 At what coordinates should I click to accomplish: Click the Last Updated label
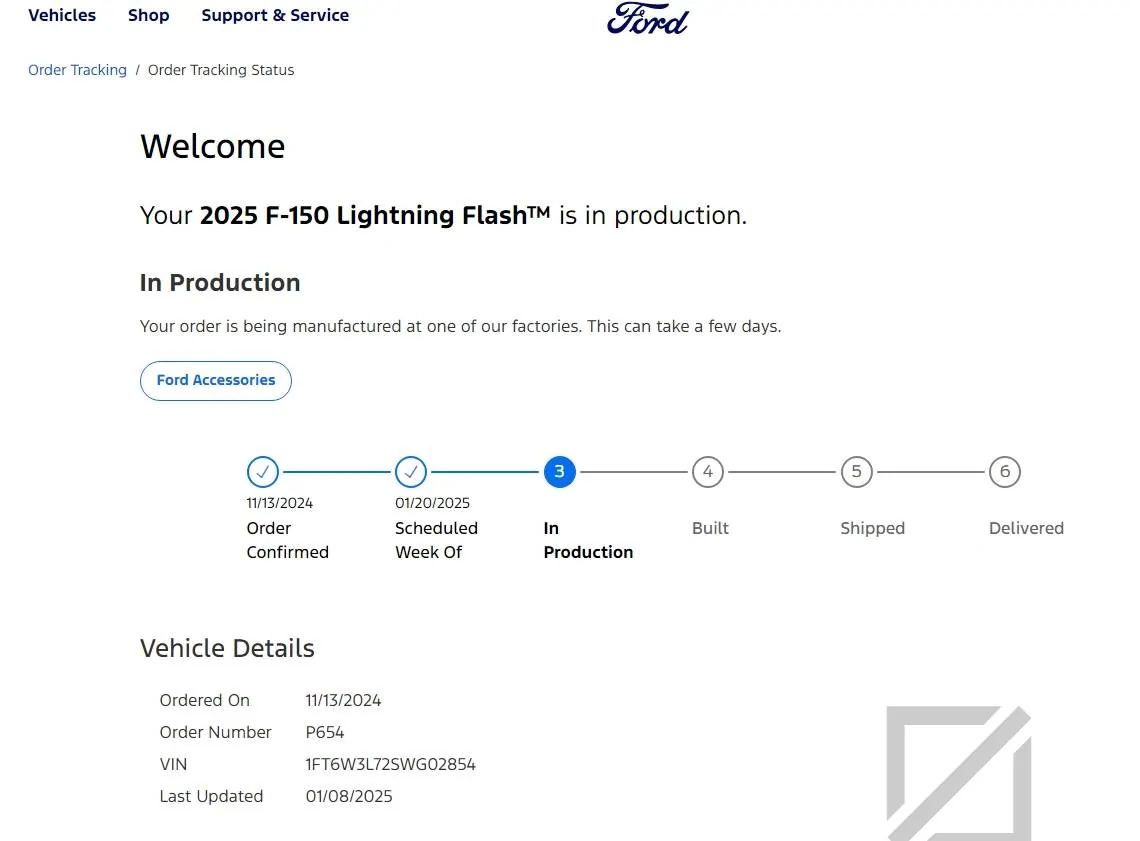[211, 797]
